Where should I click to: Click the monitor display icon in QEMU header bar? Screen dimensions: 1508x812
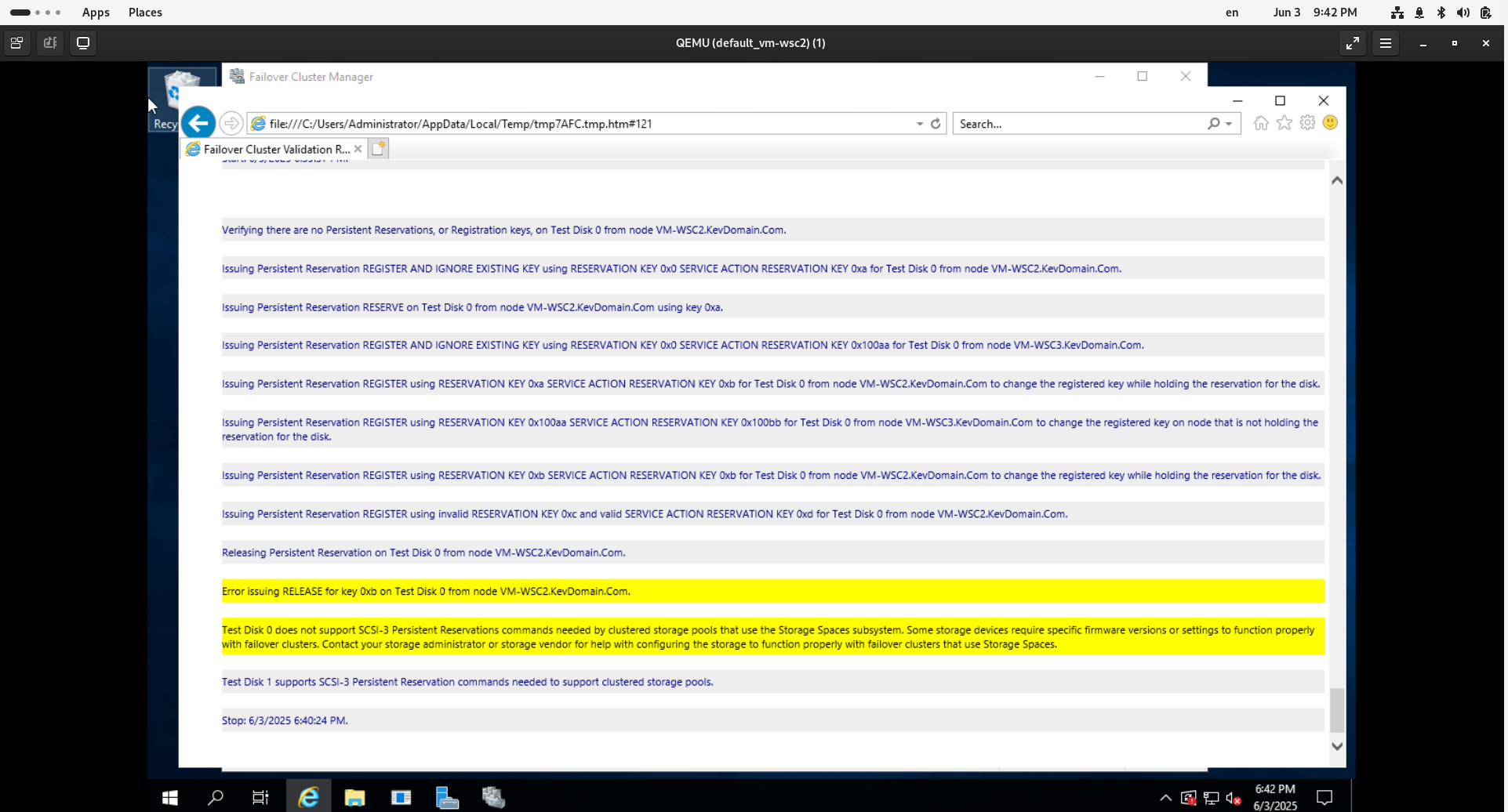point(83,43)
